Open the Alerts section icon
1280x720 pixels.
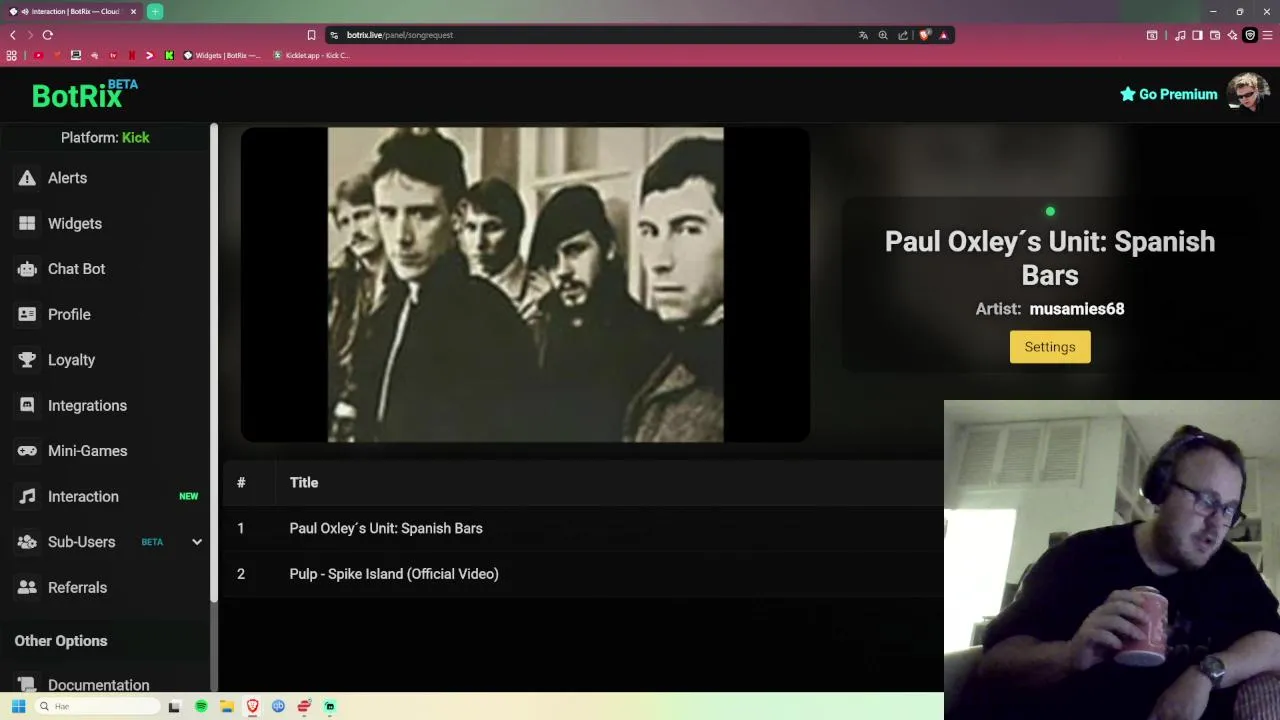[27, 178]
